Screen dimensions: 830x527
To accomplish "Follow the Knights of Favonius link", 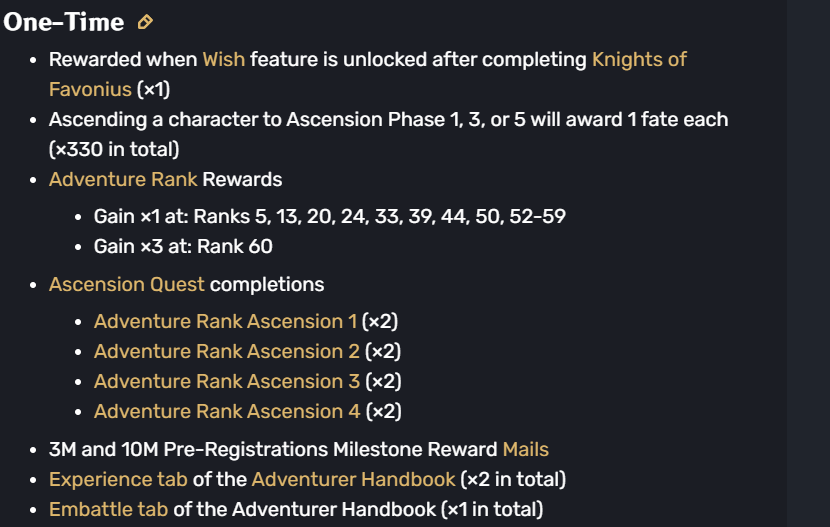I will point(639,59).
